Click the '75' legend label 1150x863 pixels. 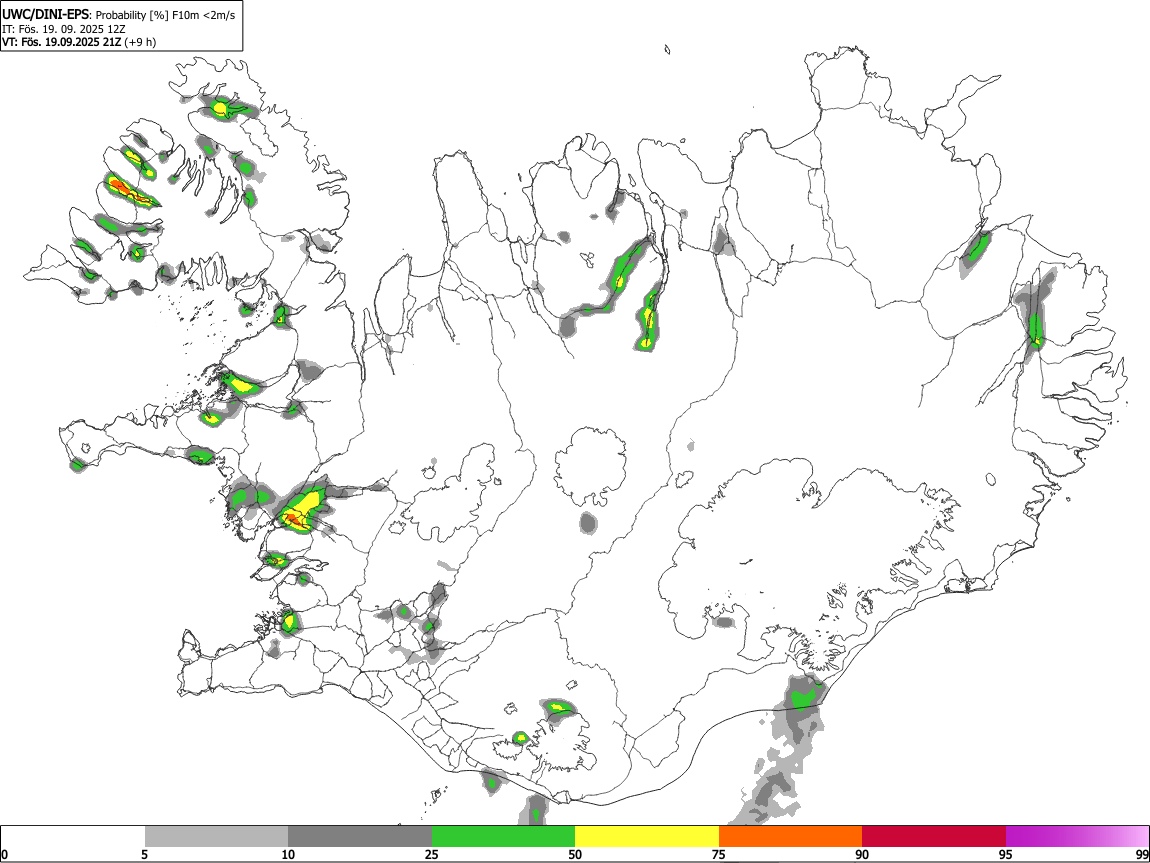(x=718, y=854)
